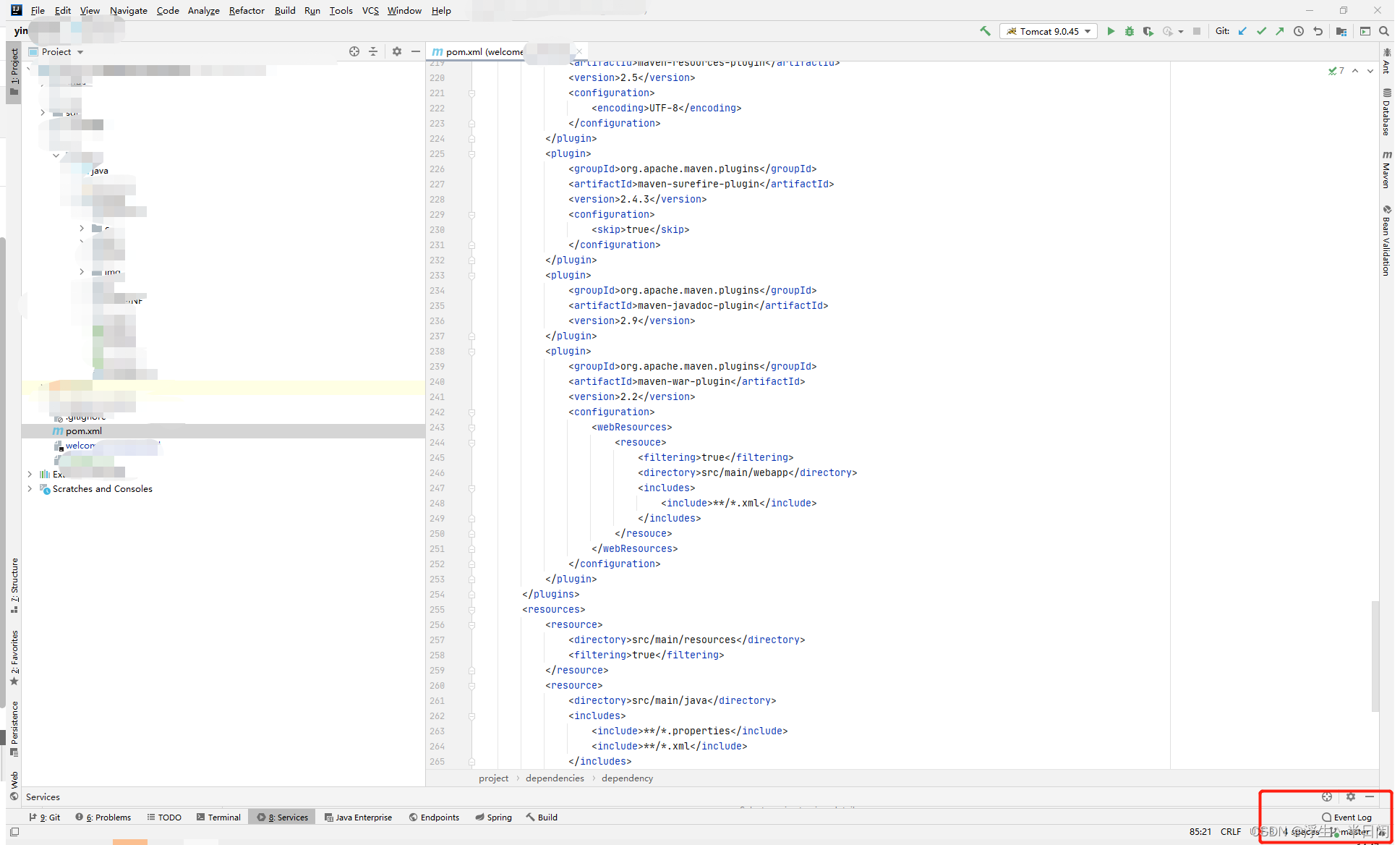Commit changes with the Git checkmark

pos(1261,31)
